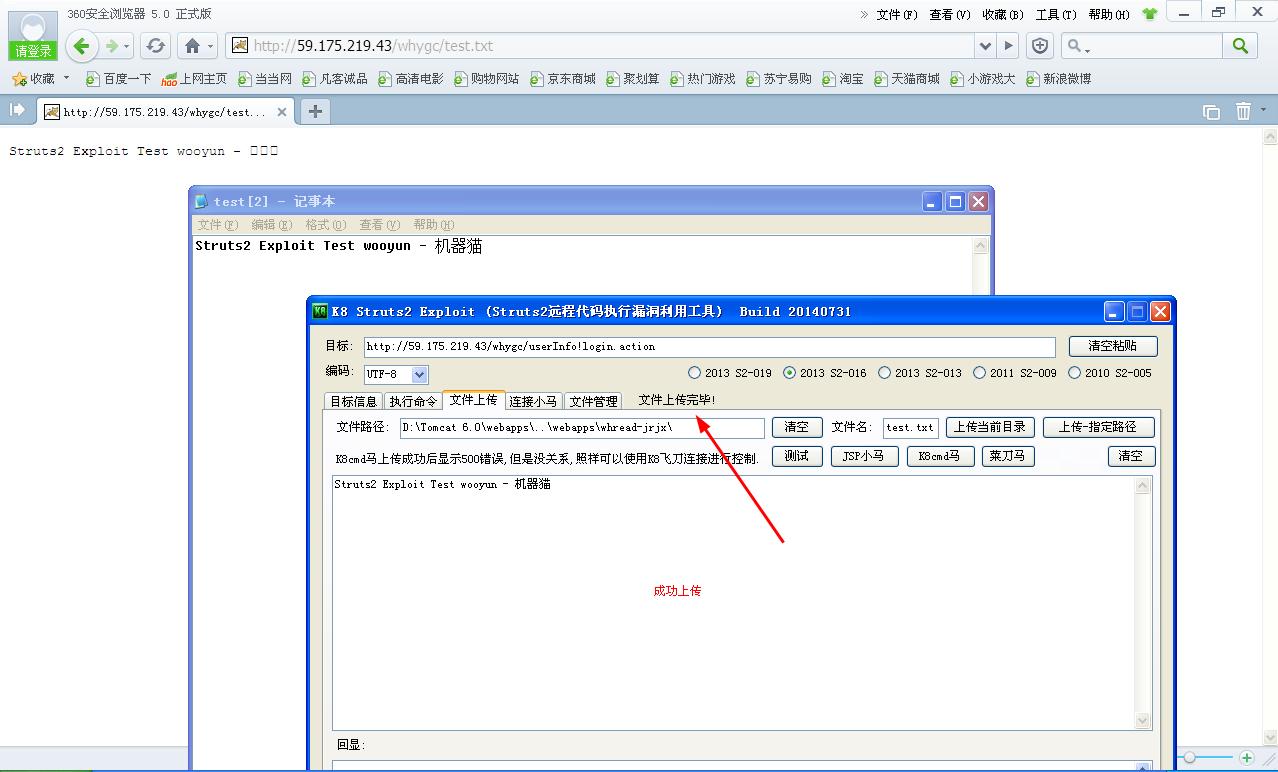Open a new tab with plus button
Viewport: 1278px width, 772px height.
[315, 111]
